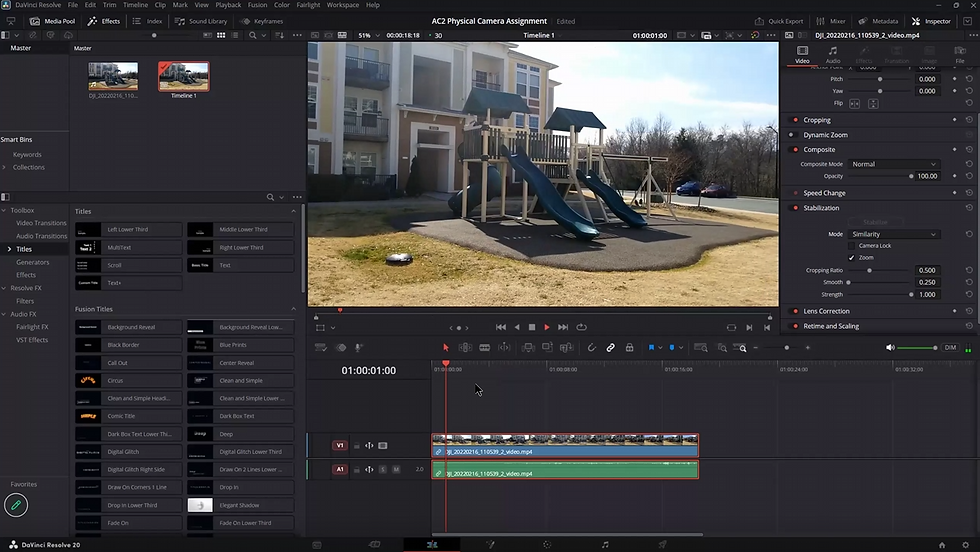Toggle the Stabilization enable switch

click(795, 208)
